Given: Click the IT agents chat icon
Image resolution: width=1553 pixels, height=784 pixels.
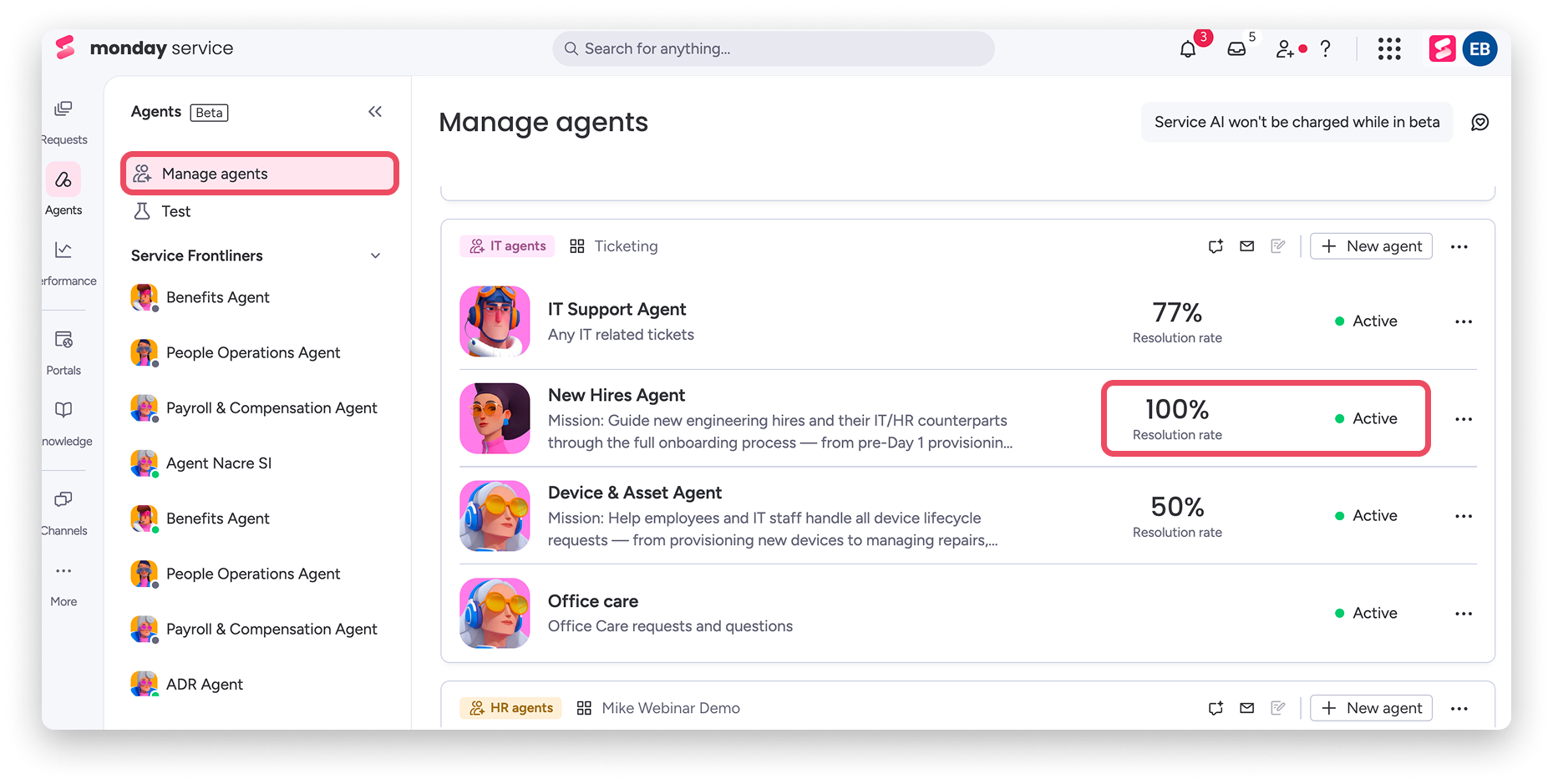Looking at the screenshot, I should pyautogui.click(x=1216, y=246).
